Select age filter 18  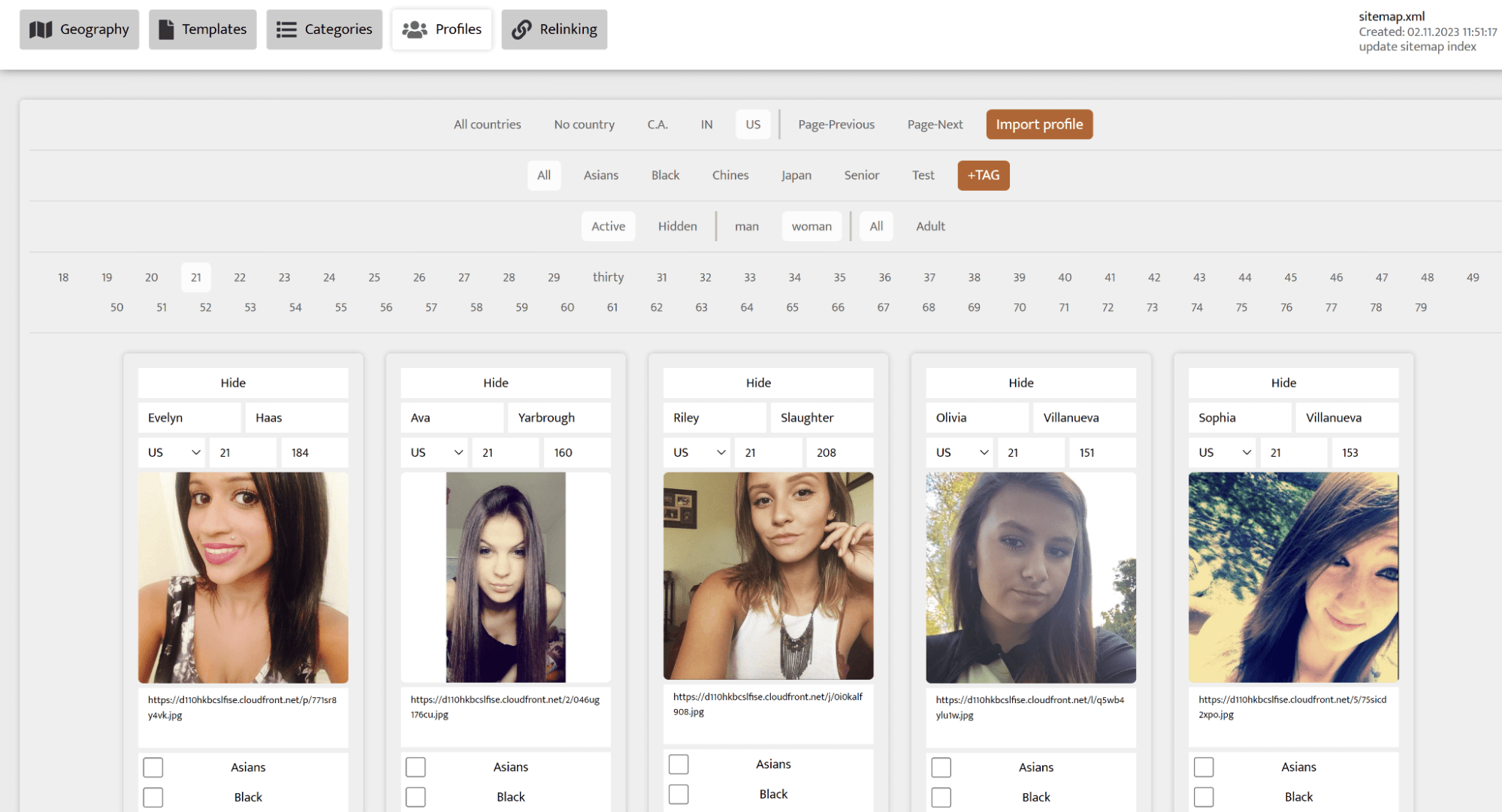click(x=63, y=278)
